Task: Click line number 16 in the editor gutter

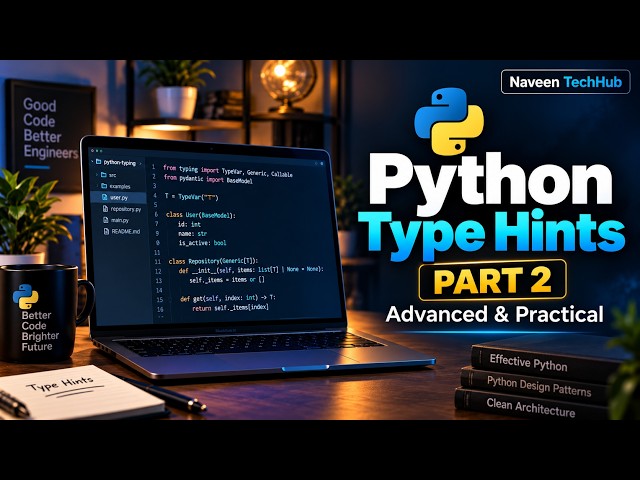Action: [160, 309]
